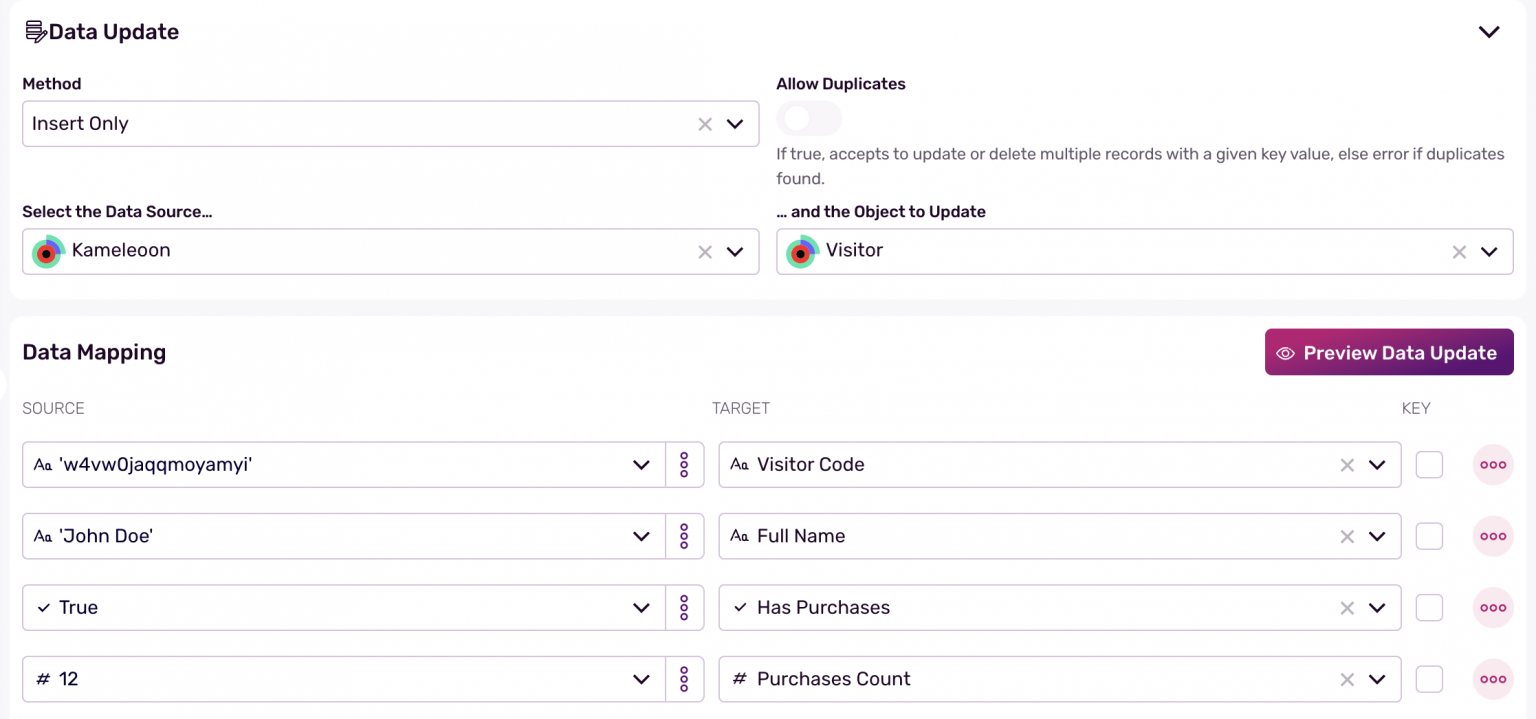
Task: Click the more options circle for Purchases Count row
Action: (x=1492, y=679)
